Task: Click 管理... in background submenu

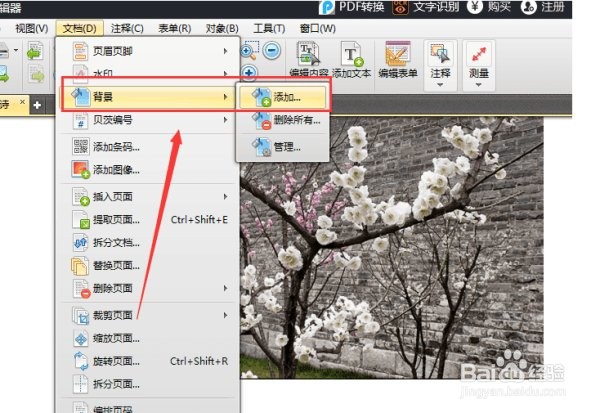Action: [x=283, y=147]
